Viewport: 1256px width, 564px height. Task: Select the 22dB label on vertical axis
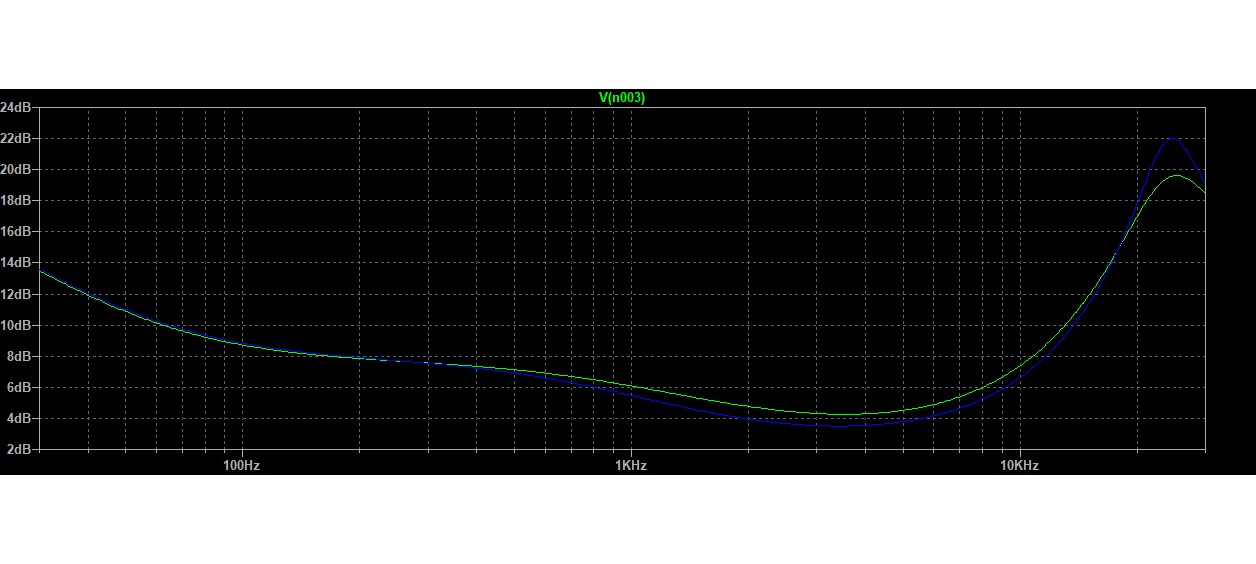(17, 138)
